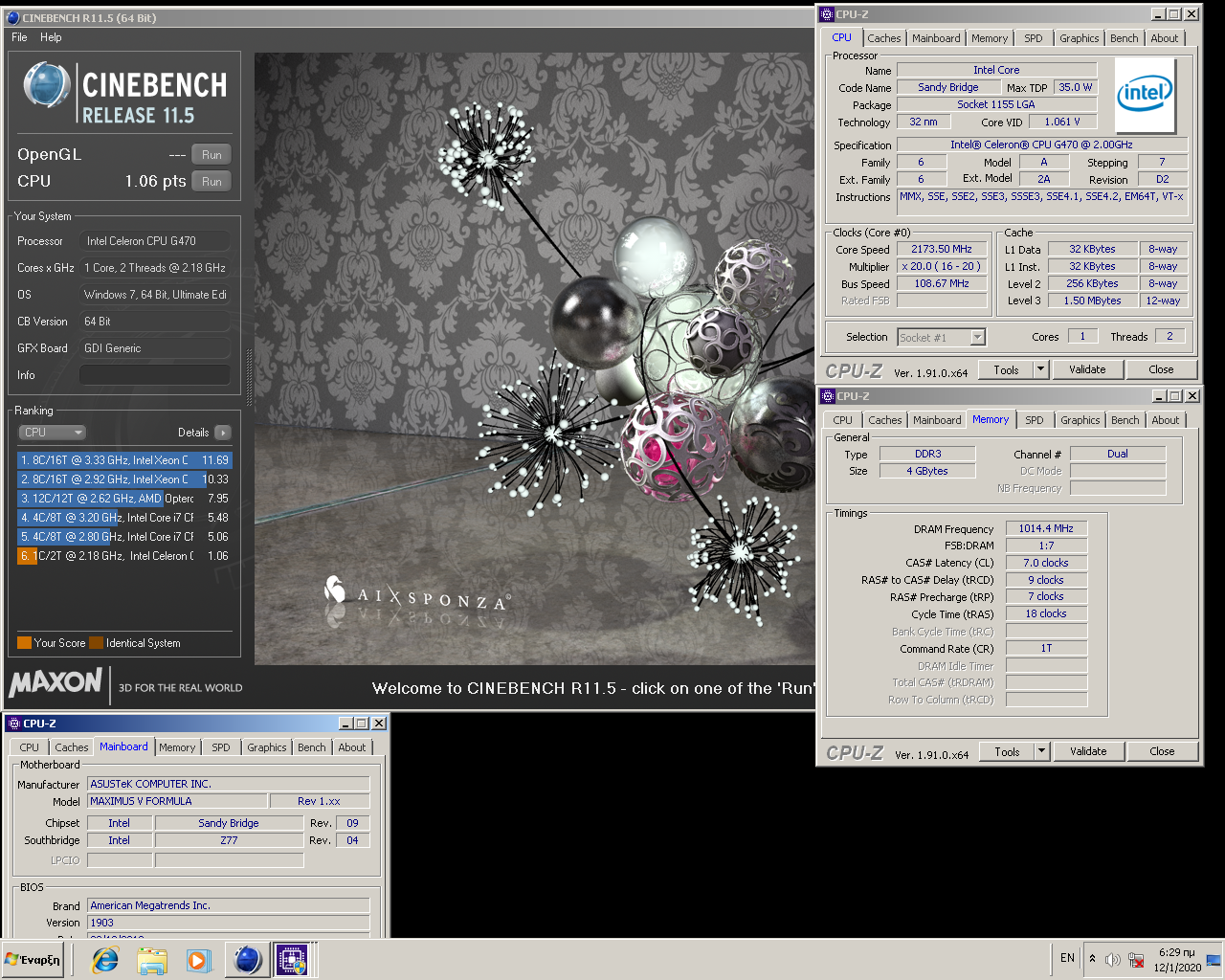Switch to Caches tab in top CPU-Z
This screenshot has height=980, width=1225.
click(884, 38)
